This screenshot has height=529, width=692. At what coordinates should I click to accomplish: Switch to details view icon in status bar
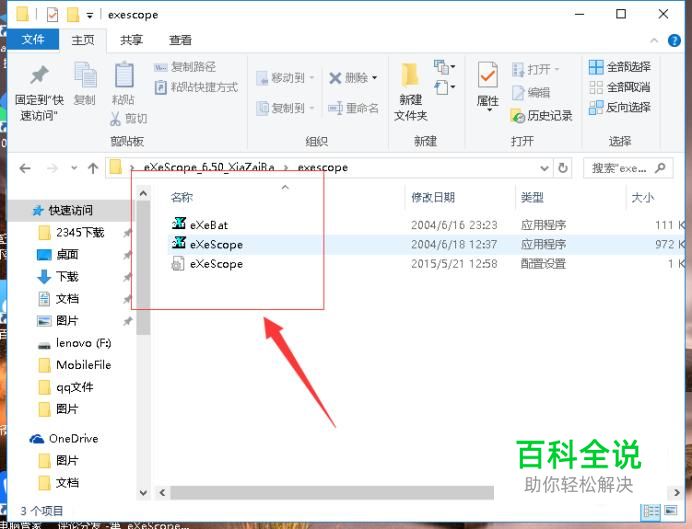point(651,511)
